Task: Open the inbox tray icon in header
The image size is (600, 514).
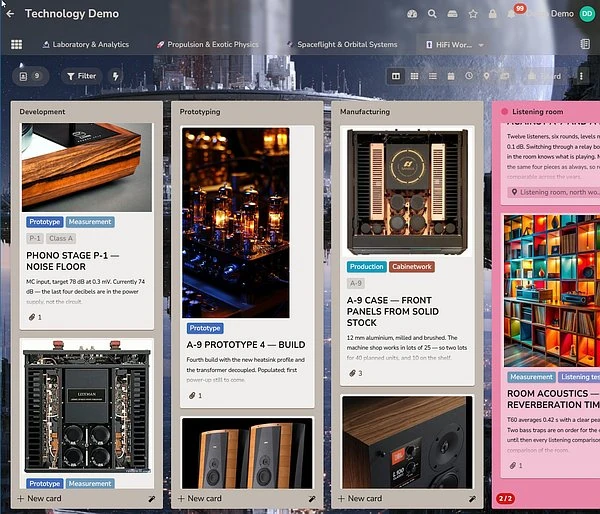Action: pos(452,14)
